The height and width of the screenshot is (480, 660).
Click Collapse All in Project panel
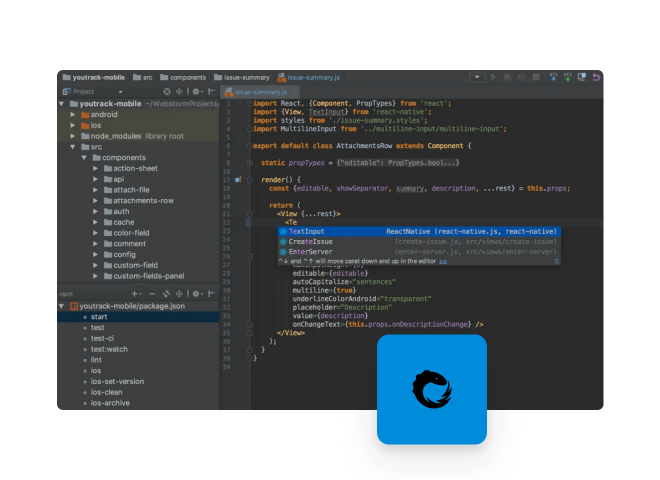[179, 91]
